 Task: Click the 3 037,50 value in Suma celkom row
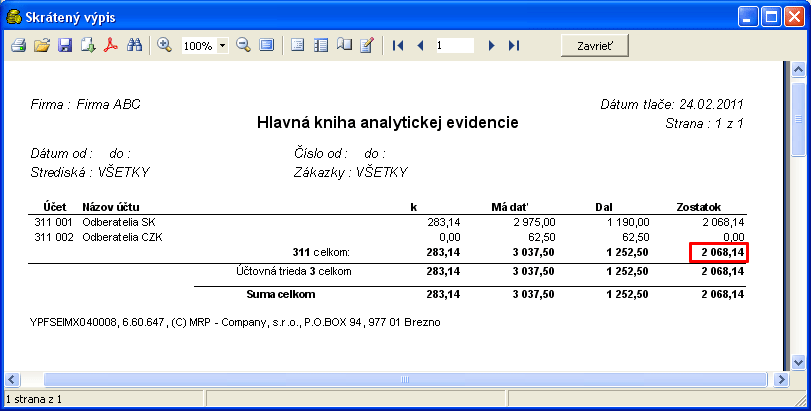(533, 294)
